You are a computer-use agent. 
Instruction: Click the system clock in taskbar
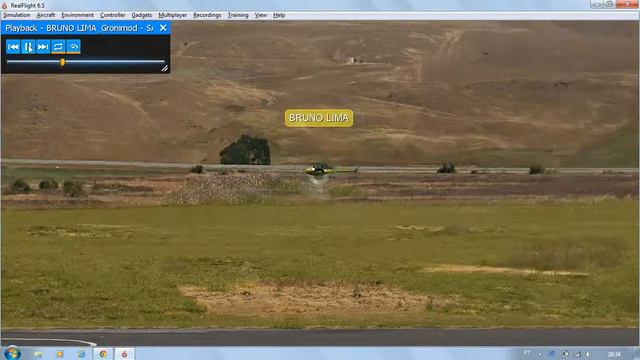(614, 354)
